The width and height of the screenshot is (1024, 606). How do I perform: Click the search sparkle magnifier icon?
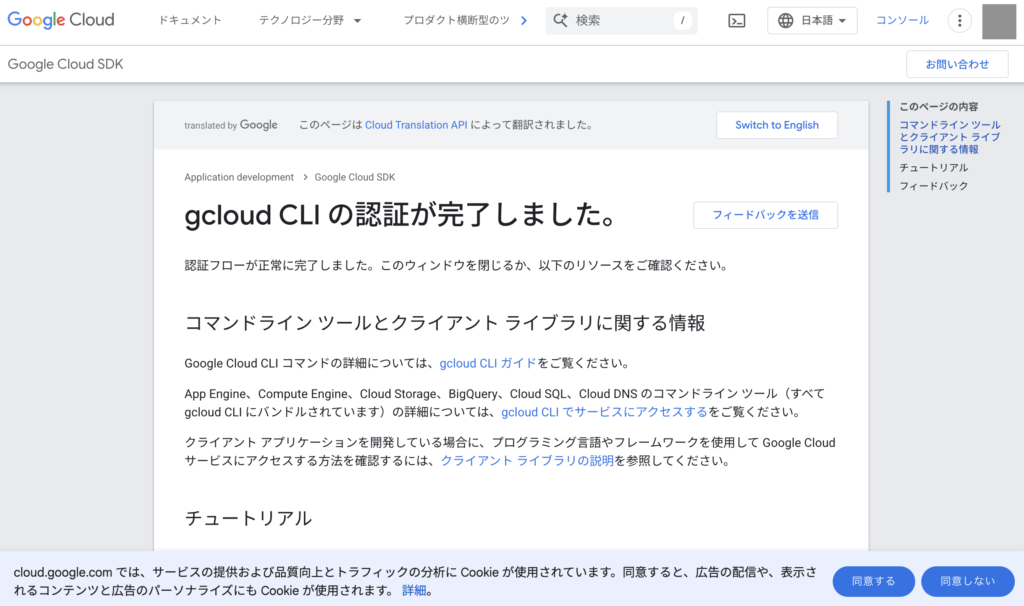coord(561,21)
